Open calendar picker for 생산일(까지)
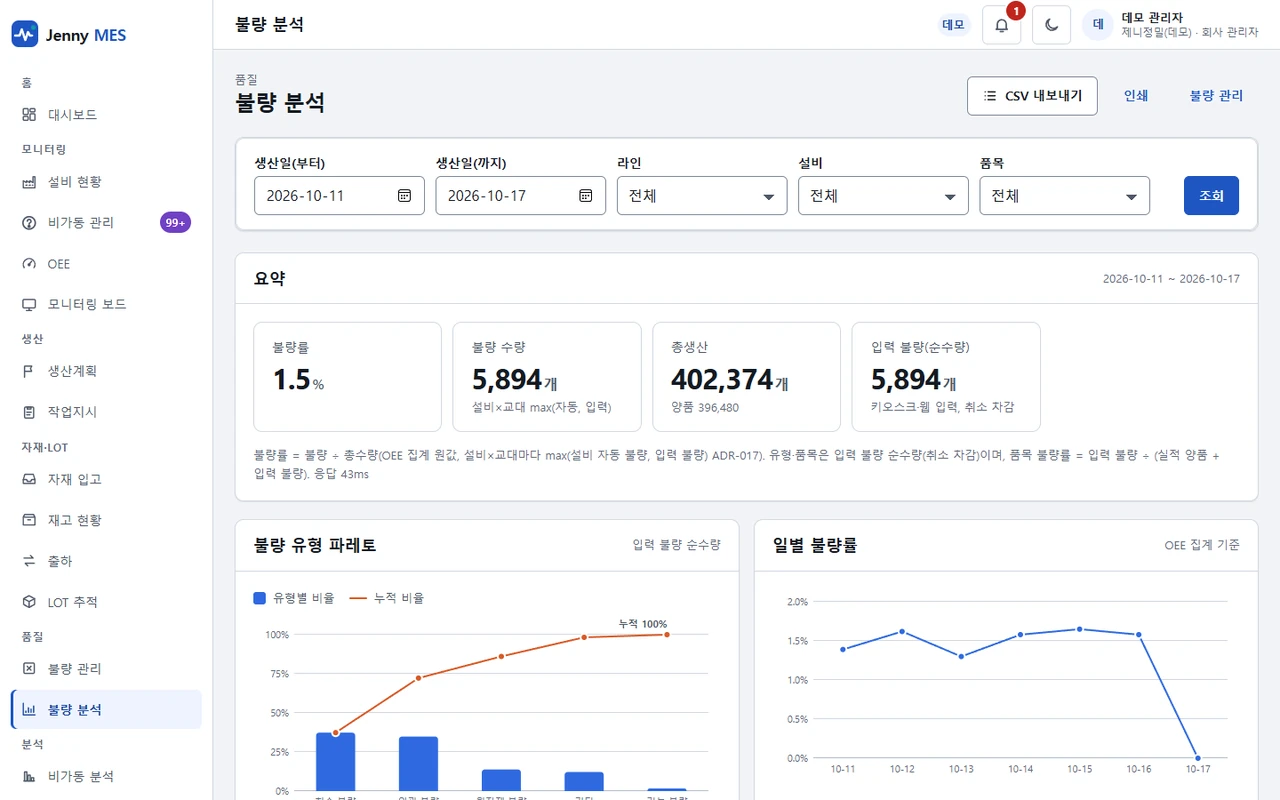 tap(586, 196)
